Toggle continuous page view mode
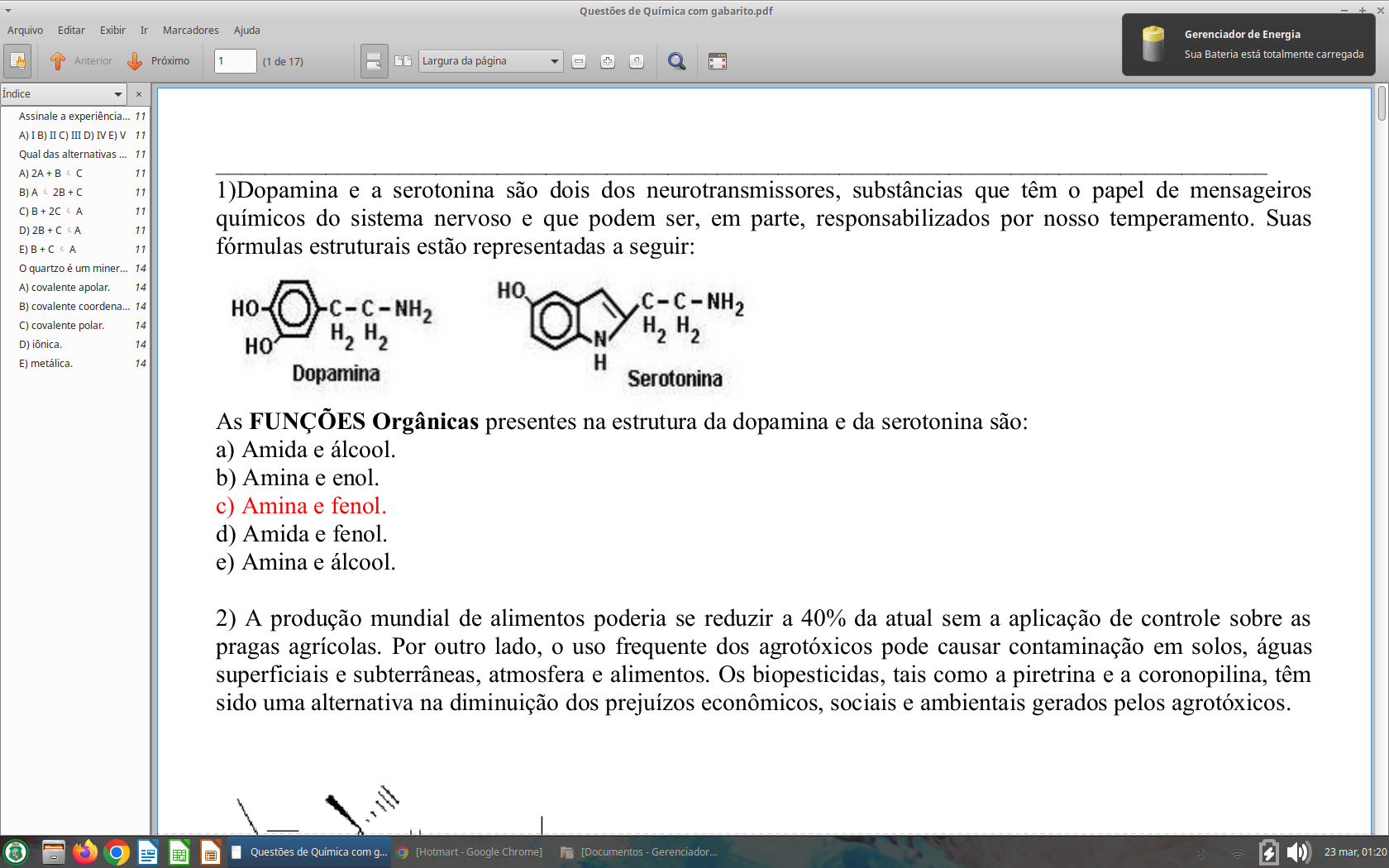Image resolution: width=1389 pixels, height=868 pixels. [374, 61]
